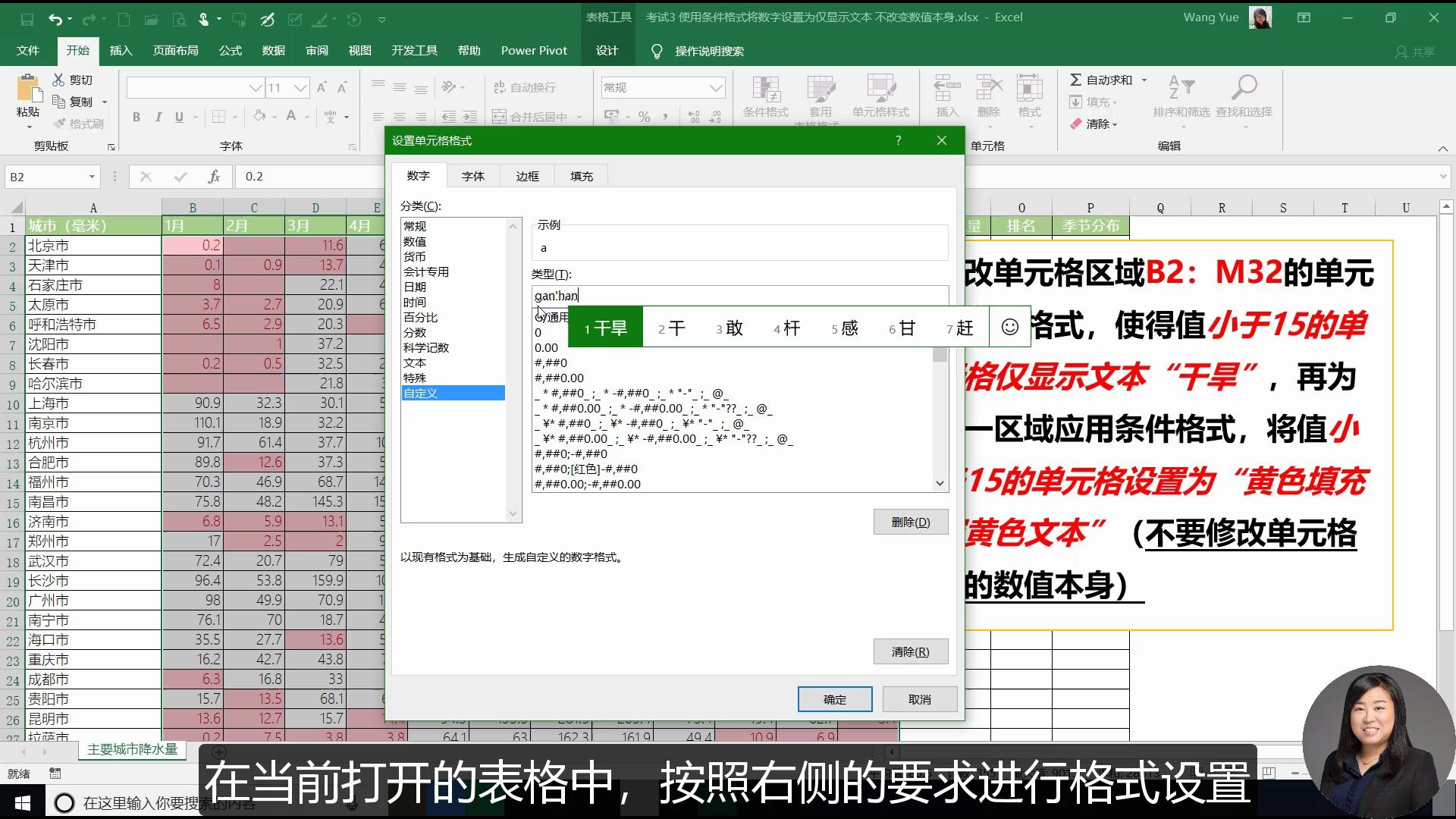The image size is (1456, 819).
Task: Click the dialog help question mark
Action: (x=899, y=140)
